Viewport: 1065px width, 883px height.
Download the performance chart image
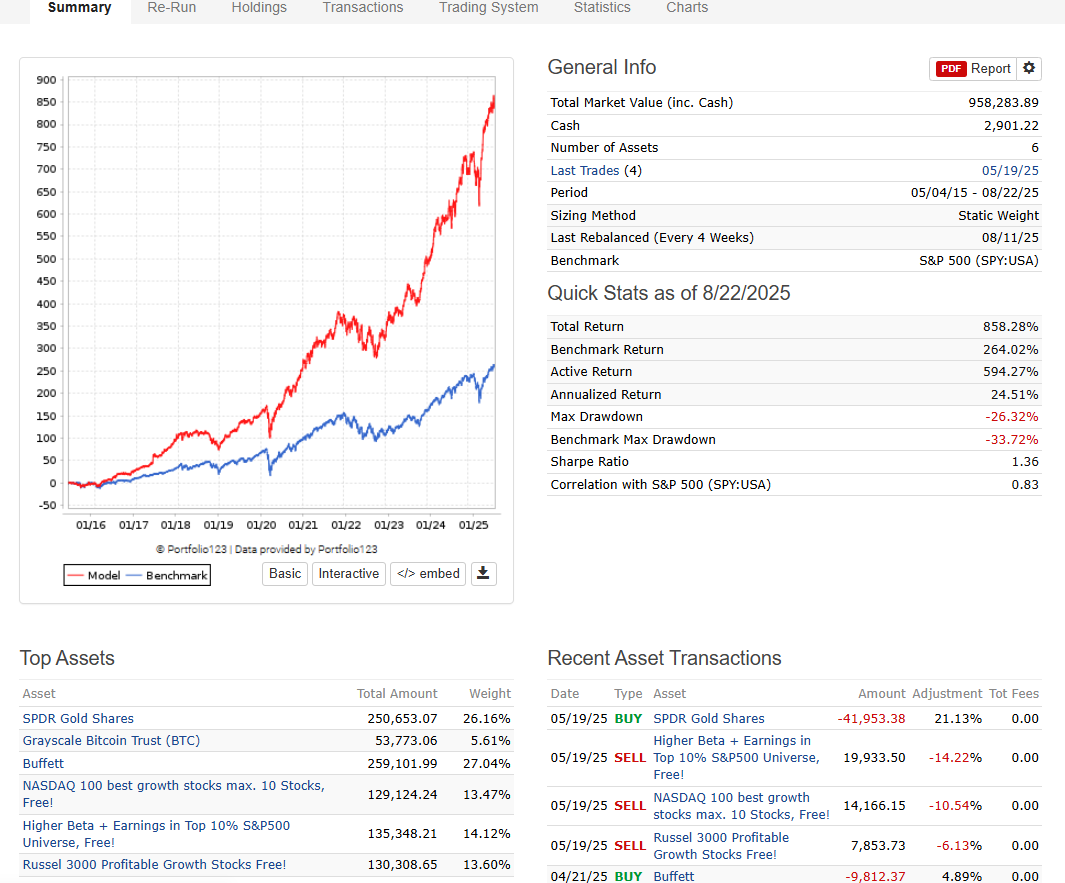(483, 574)
